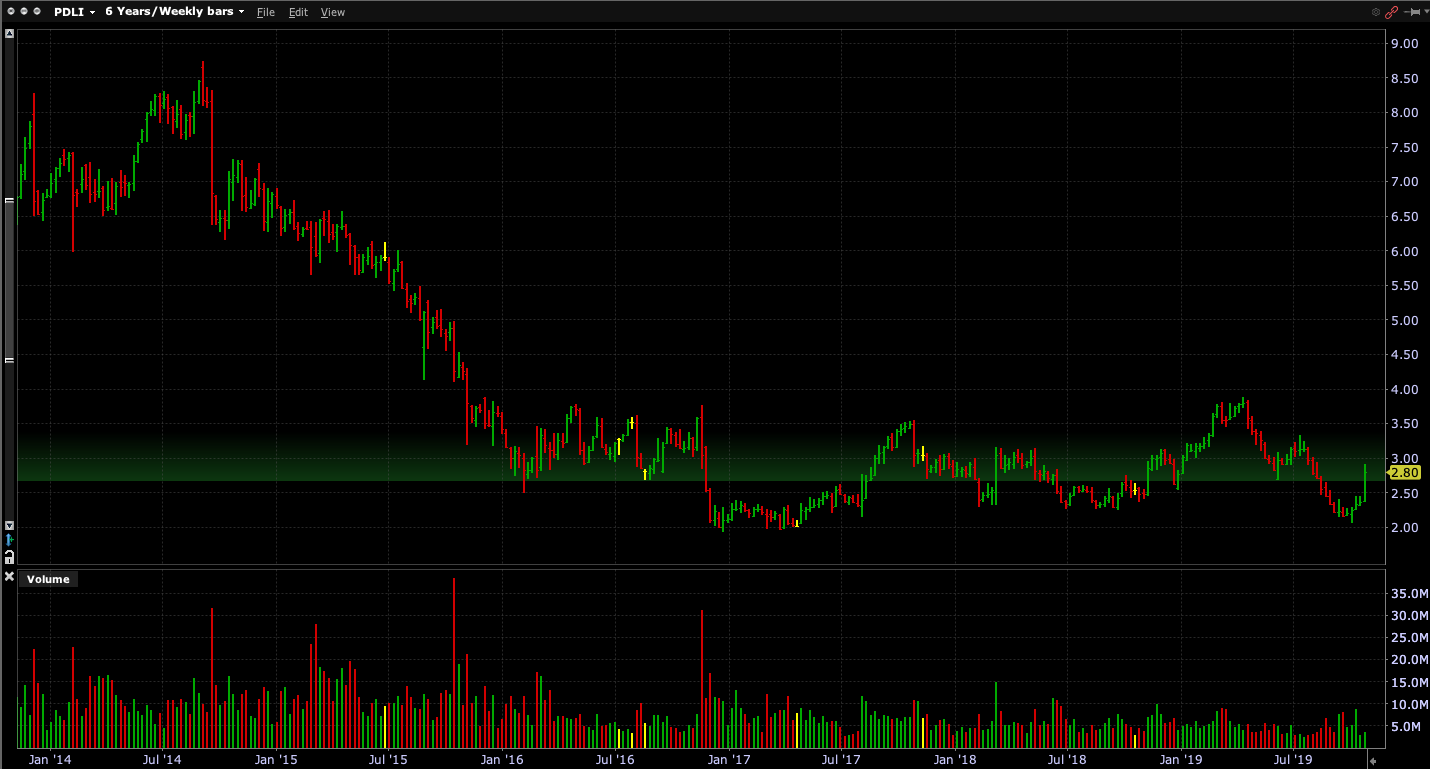This screenshot has height=769, width=1430.
Task: Click the Jan '14 date axis label
Action: pos(49,759)
